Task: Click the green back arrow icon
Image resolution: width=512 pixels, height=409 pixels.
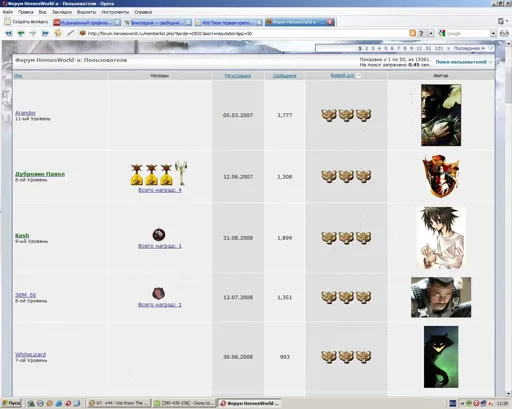Action: (x=21, y=33)
